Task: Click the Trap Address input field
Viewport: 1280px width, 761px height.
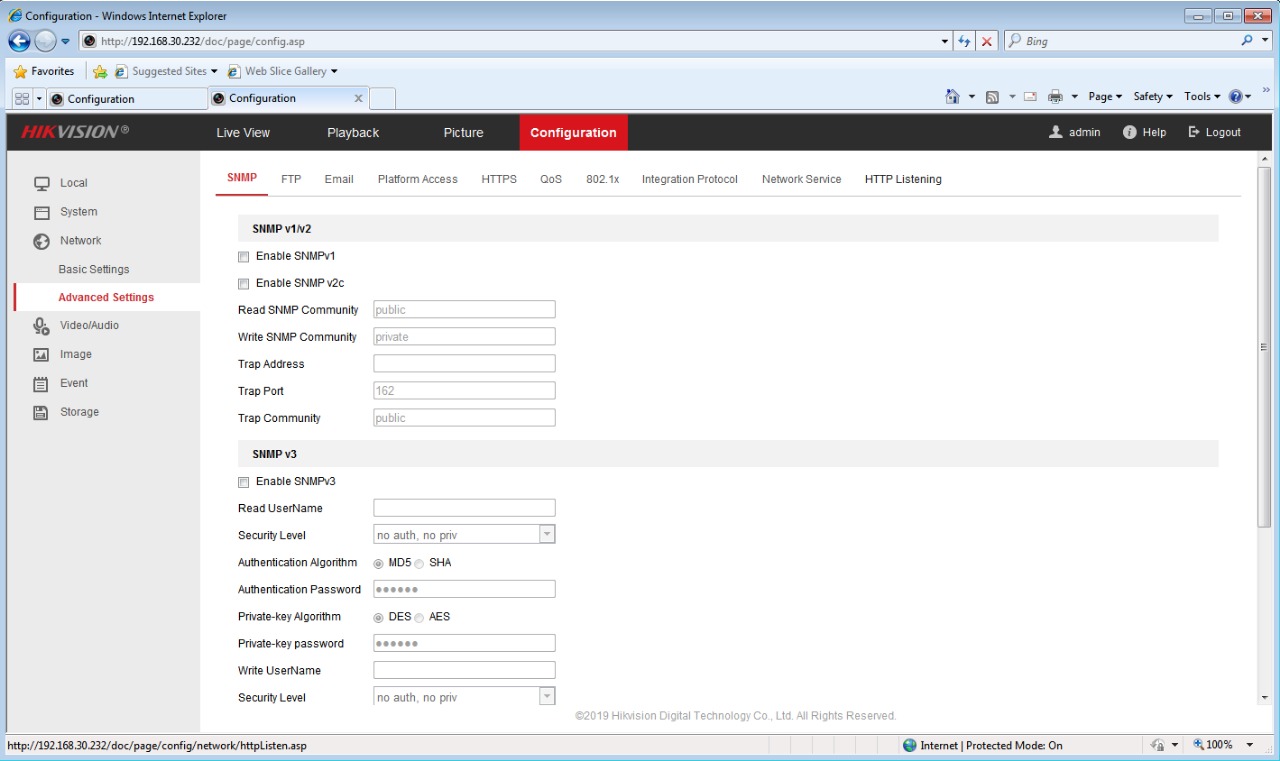Action: (x=464, y=364)
